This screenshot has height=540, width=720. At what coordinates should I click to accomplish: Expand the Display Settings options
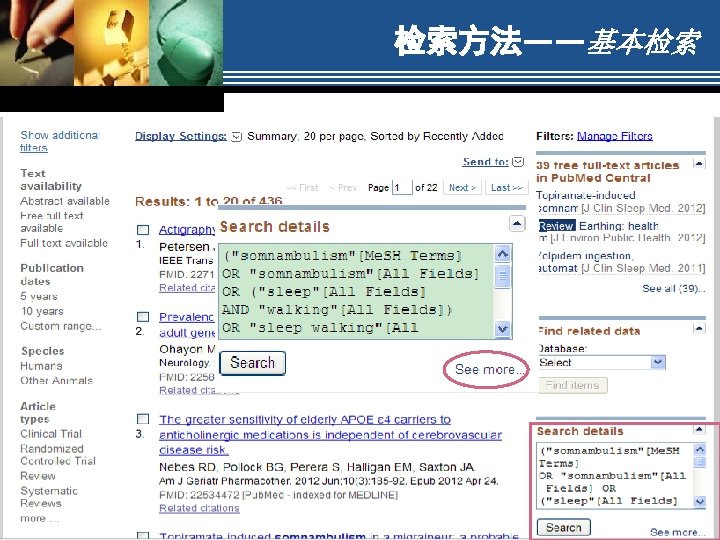click(x=180, y=136)
